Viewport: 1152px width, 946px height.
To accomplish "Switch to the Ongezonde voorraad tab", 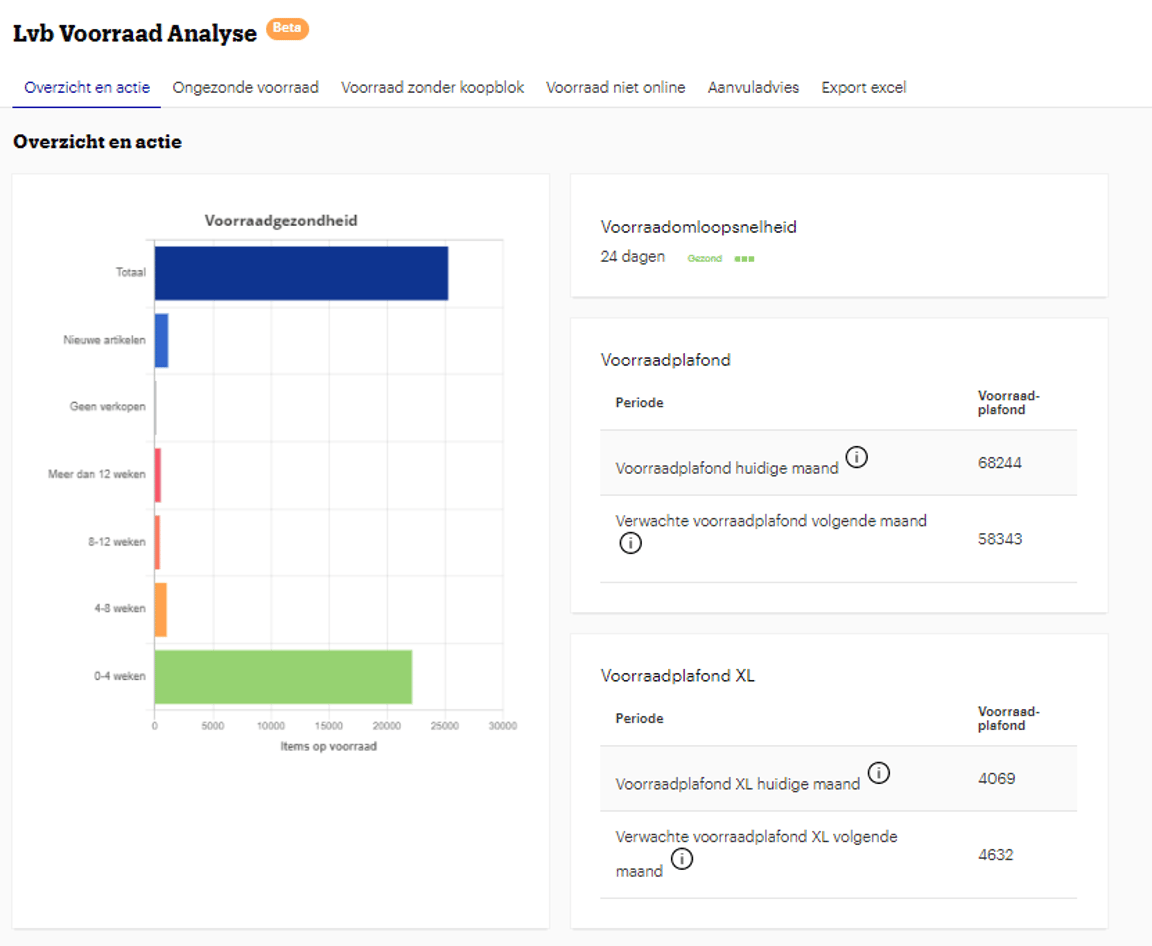I will tap(245, 88).
